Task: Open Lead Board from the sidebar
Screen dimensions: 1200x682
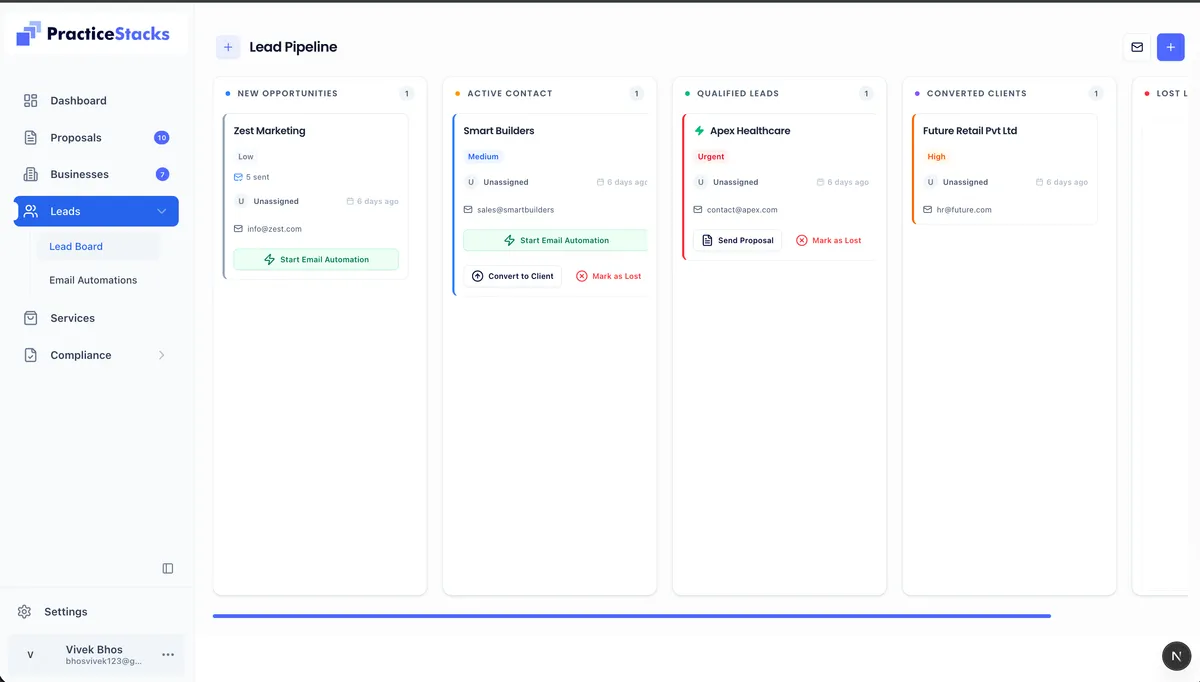Action: click(x=75, y=246)
